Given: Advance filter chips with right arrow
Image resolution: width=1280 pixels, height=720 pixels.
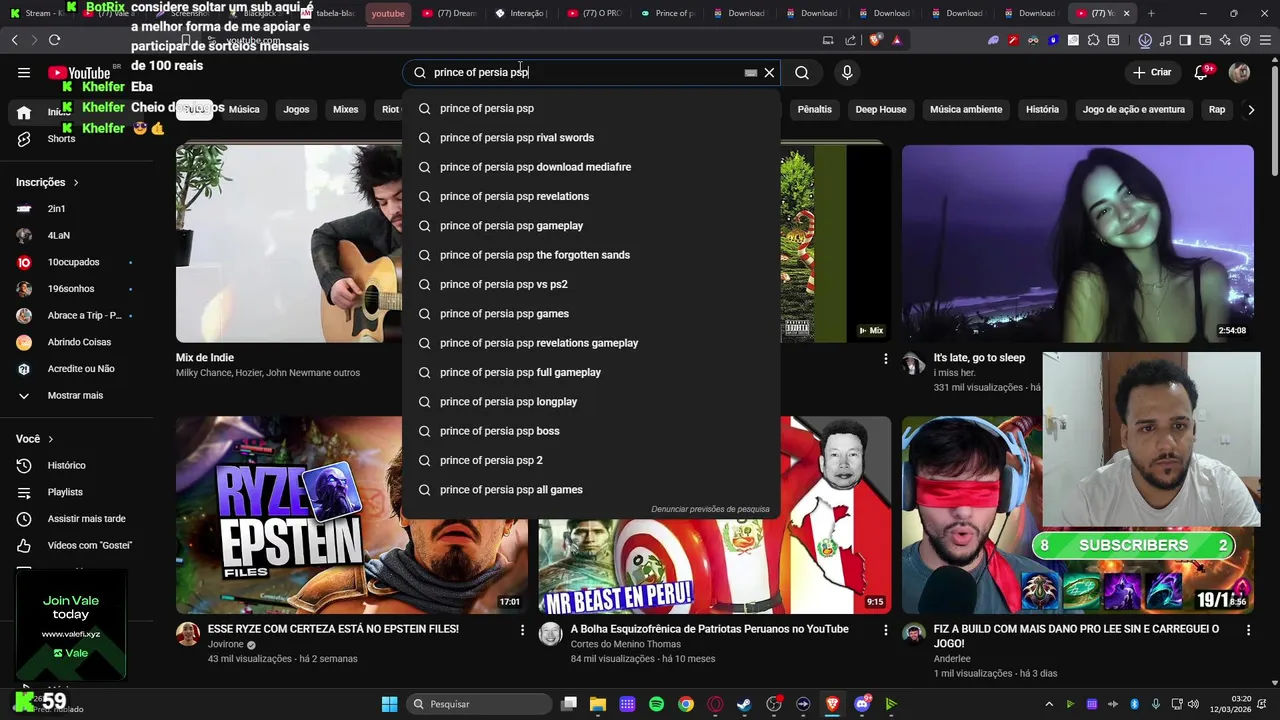Looking at the screenshot, I should [1250, 110].
